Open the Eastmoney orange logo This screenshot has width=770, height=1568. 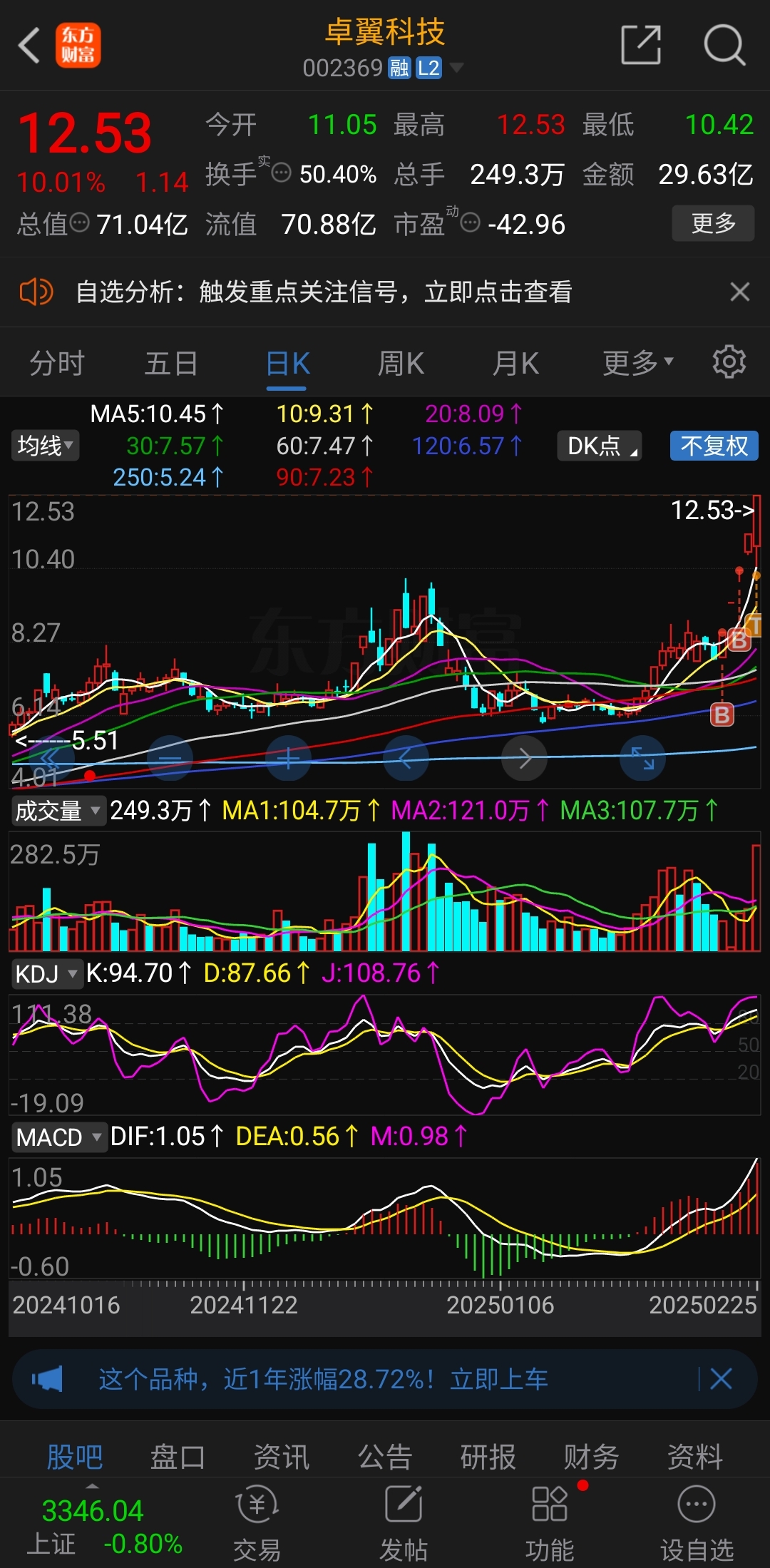[x=78, y=46]
